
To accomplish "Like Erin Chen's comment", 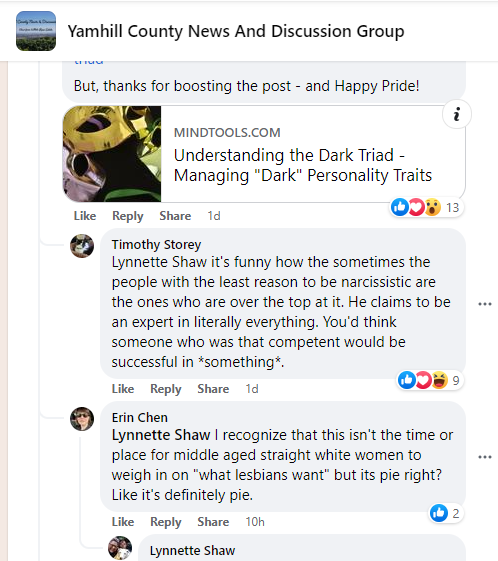I will pyautogui.click(x=123, y=522).
